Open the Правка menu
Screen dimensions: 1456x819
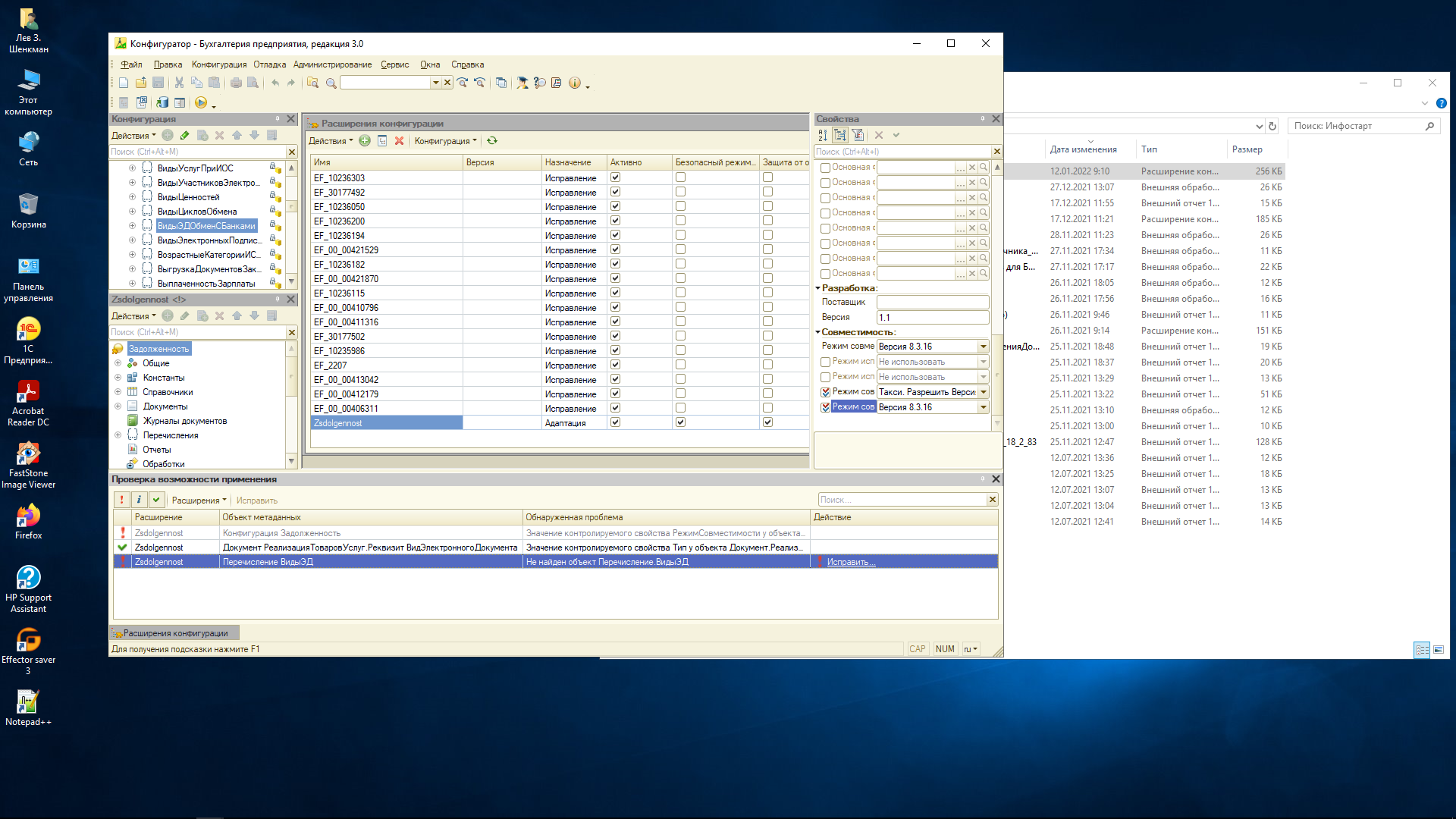pos(168,64)
